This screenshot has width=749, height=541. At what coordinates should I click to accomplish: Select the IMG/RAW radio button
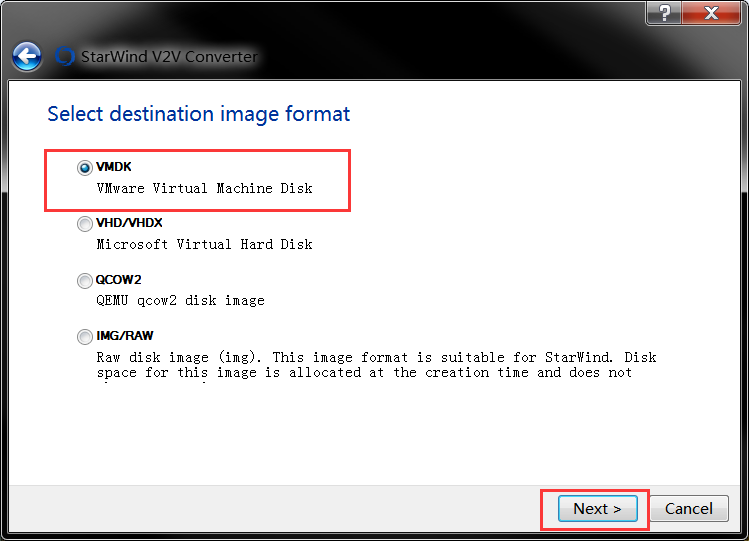[x=85, y=337]
